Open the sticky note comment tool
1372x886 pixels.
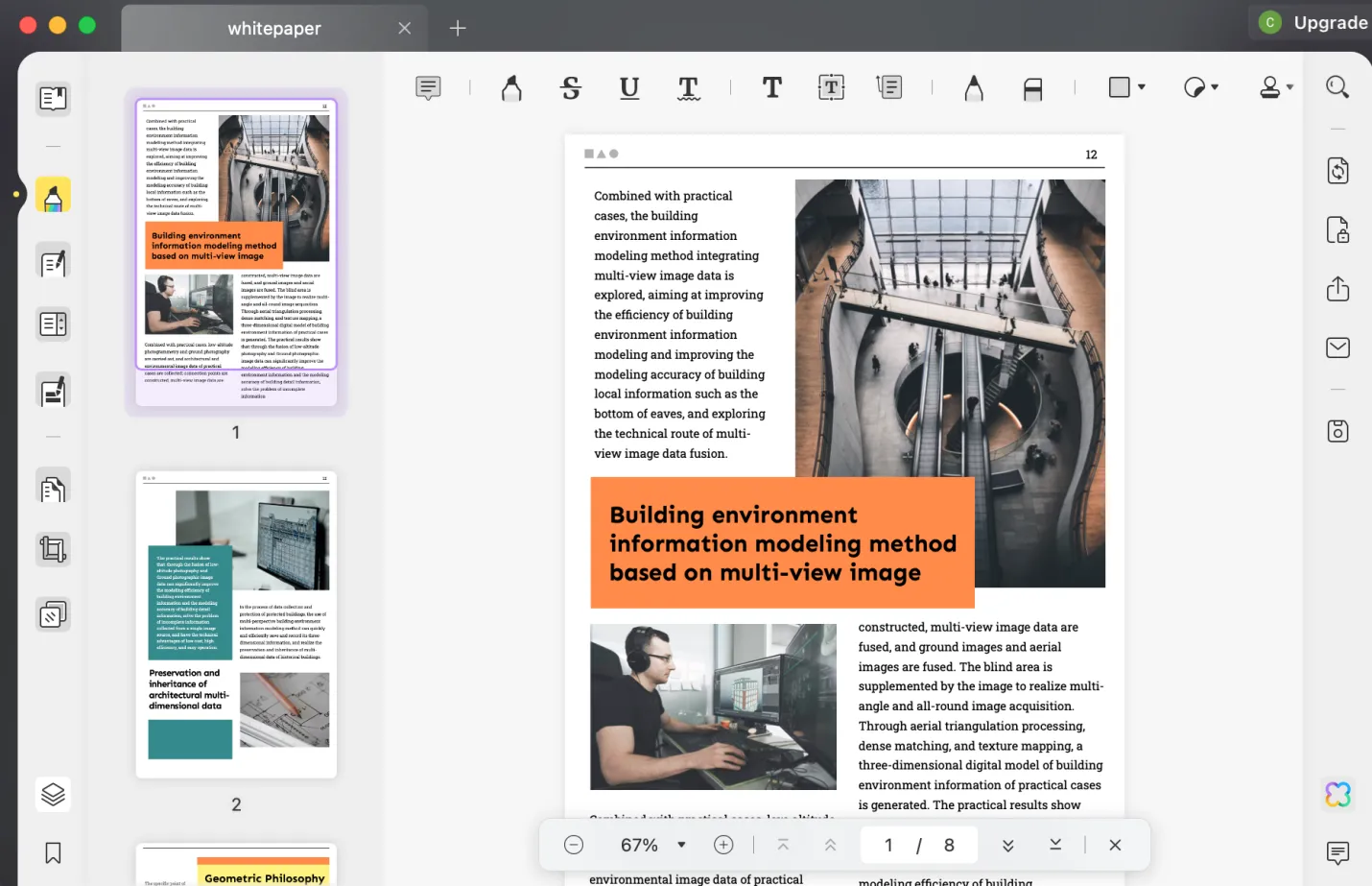(427, 87)
